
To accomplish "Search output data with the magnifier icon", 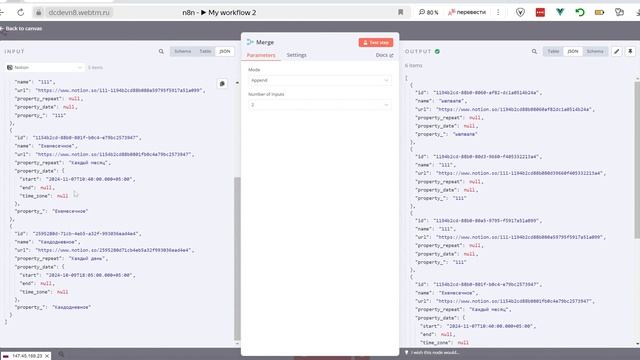I will (534, 51).
